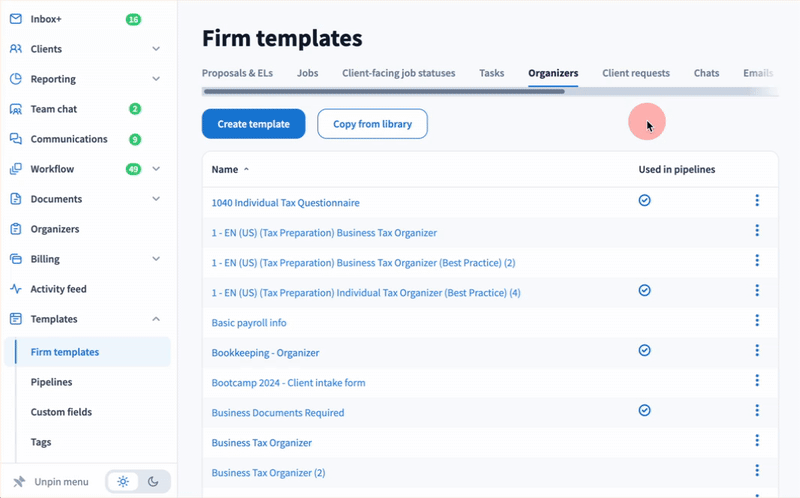Switch to the Client requests tab

click(635, 73)
